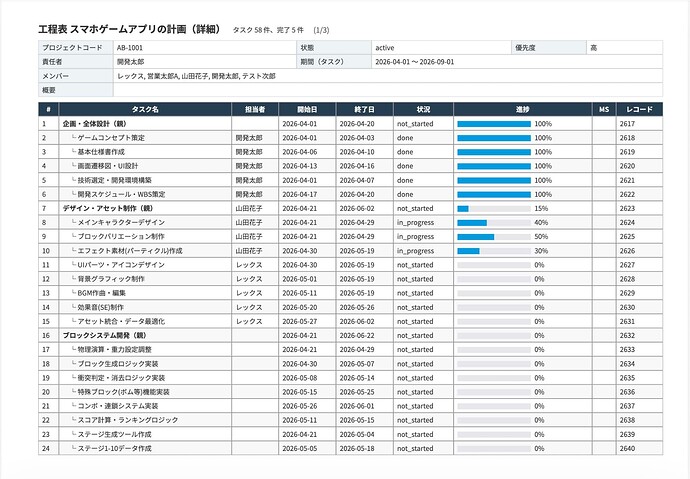The width and height of the screenshot is (690, 479).
Task: Select the task メインキャラクターデザイン
Action: 121,223
